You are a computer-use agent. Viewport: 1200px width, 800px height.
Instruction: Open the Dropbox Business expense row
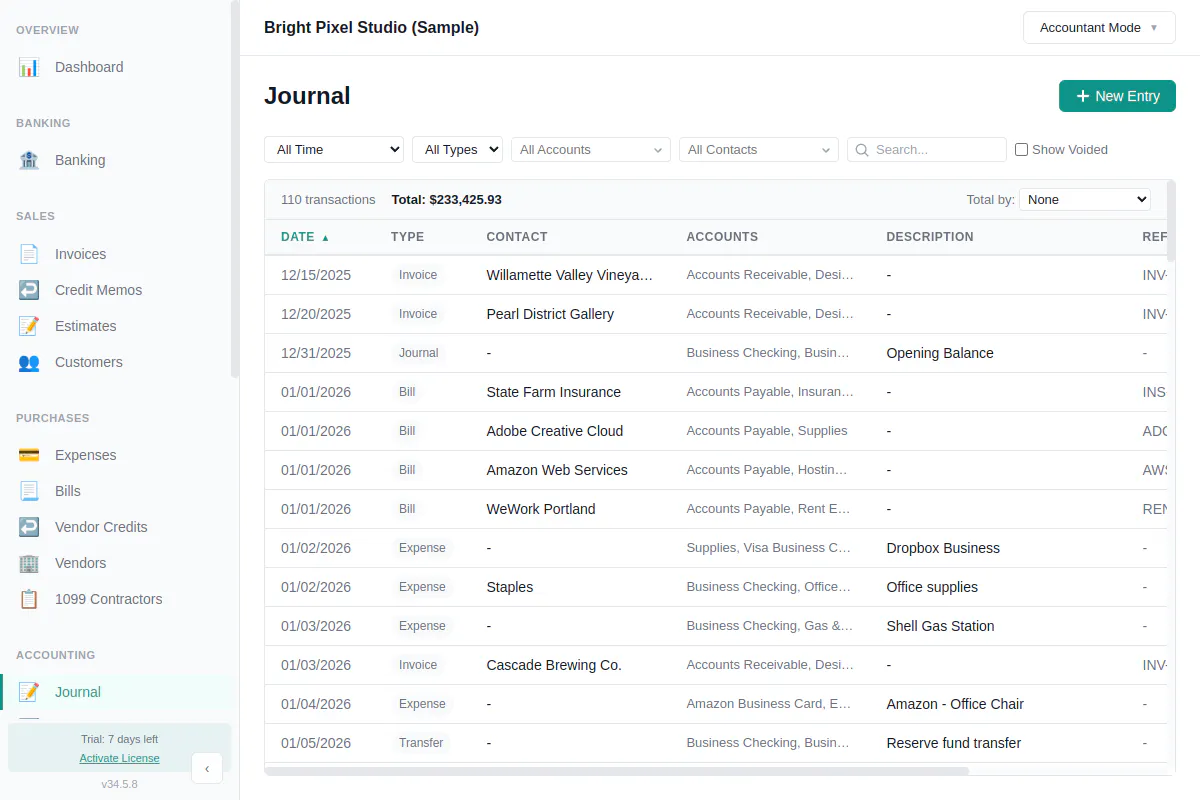point(716,548)
